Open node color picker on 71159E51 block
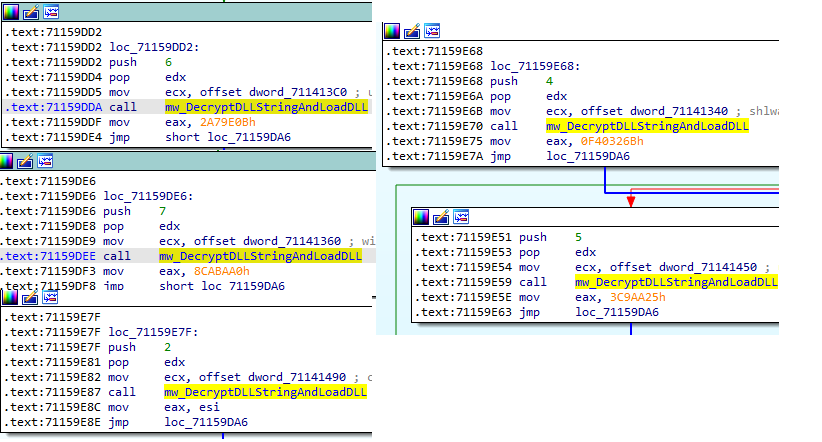 421,217
